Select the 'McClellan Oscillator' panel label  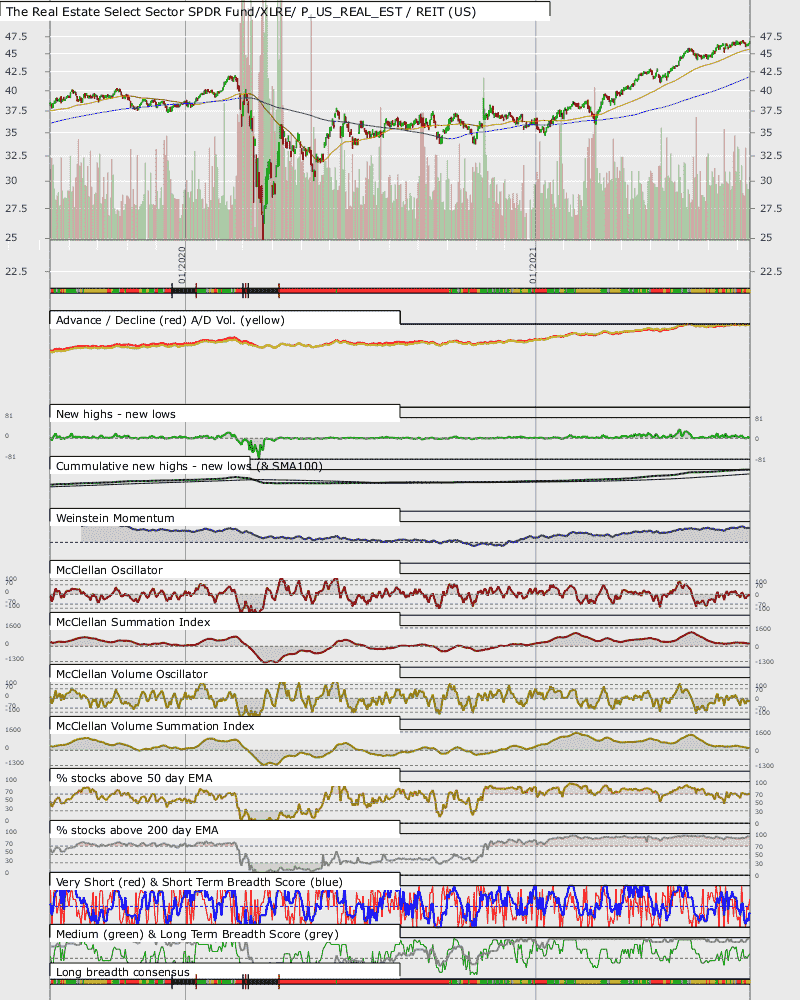tap(109, 570)
